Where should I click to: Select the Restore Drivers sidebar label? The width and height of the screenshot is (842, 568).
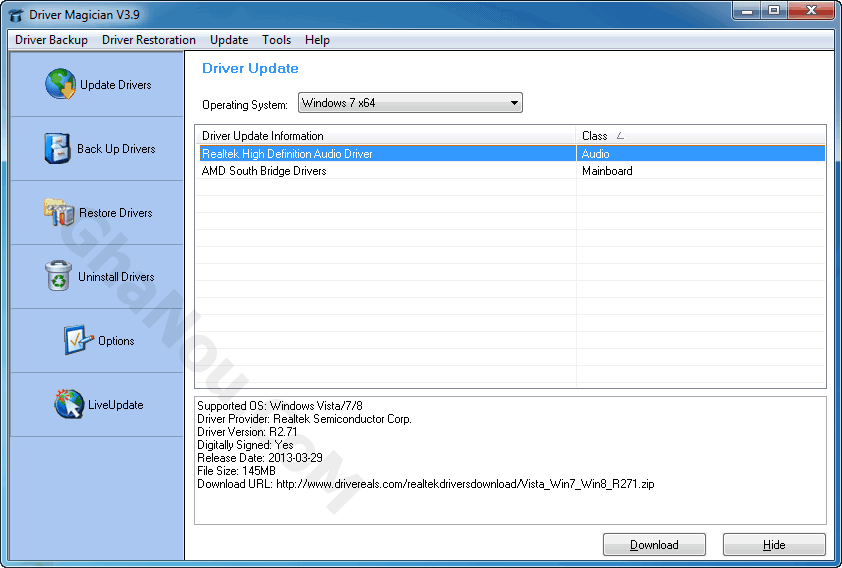[x=115, y=213]
